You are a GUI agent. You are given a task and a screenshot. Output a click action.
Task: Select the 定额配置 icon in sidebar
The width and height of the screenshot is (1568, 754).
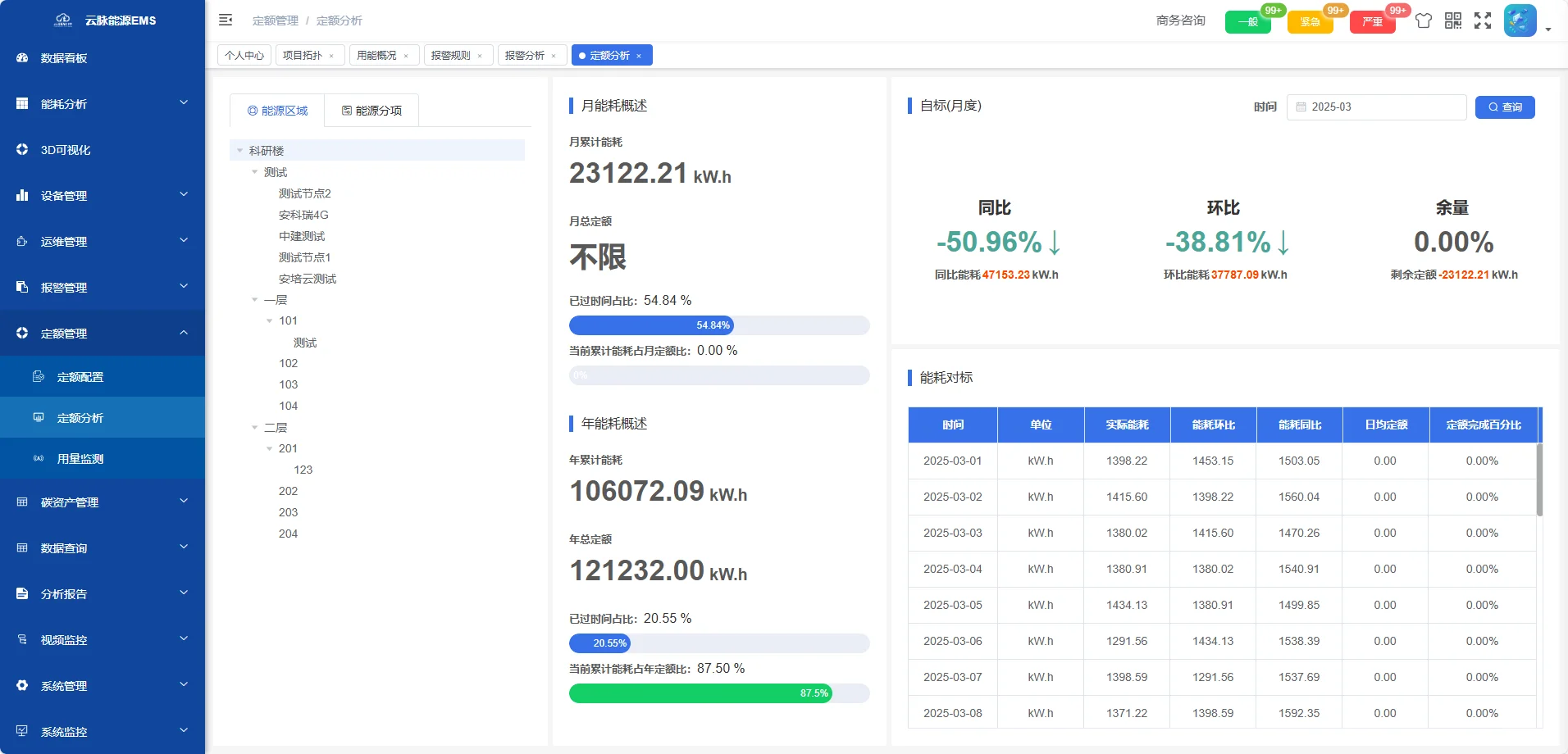click(39, 376)
